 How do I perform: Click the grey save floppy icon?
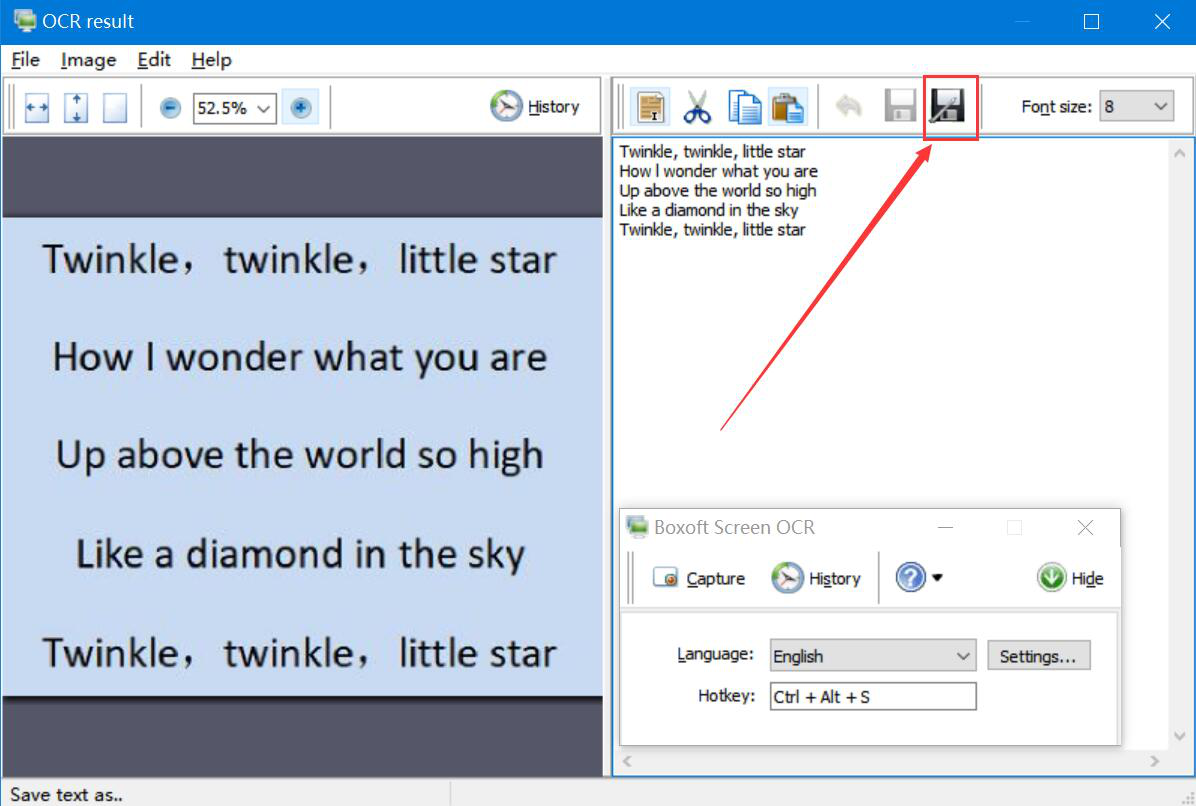900,106
